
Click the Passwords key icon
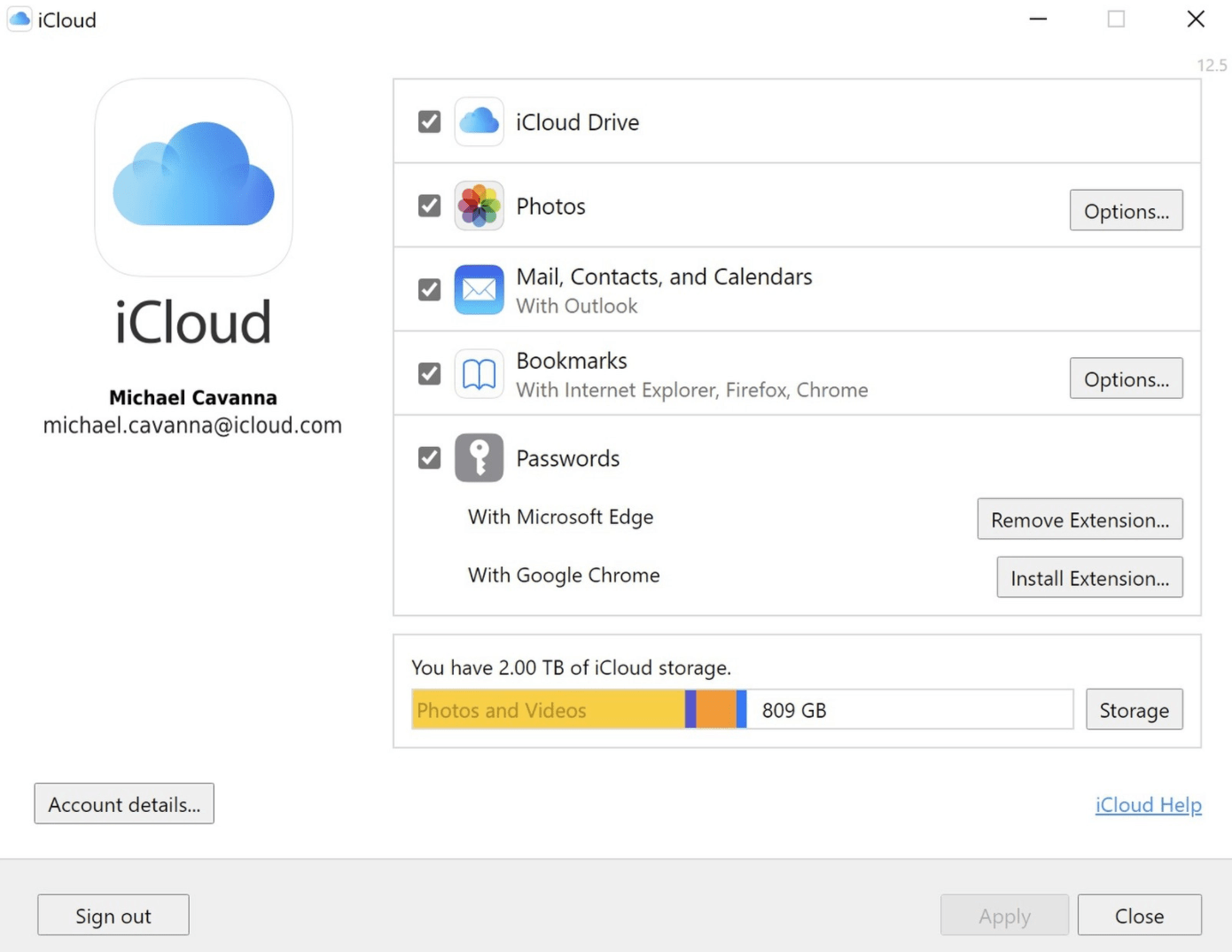click(479, 457)
